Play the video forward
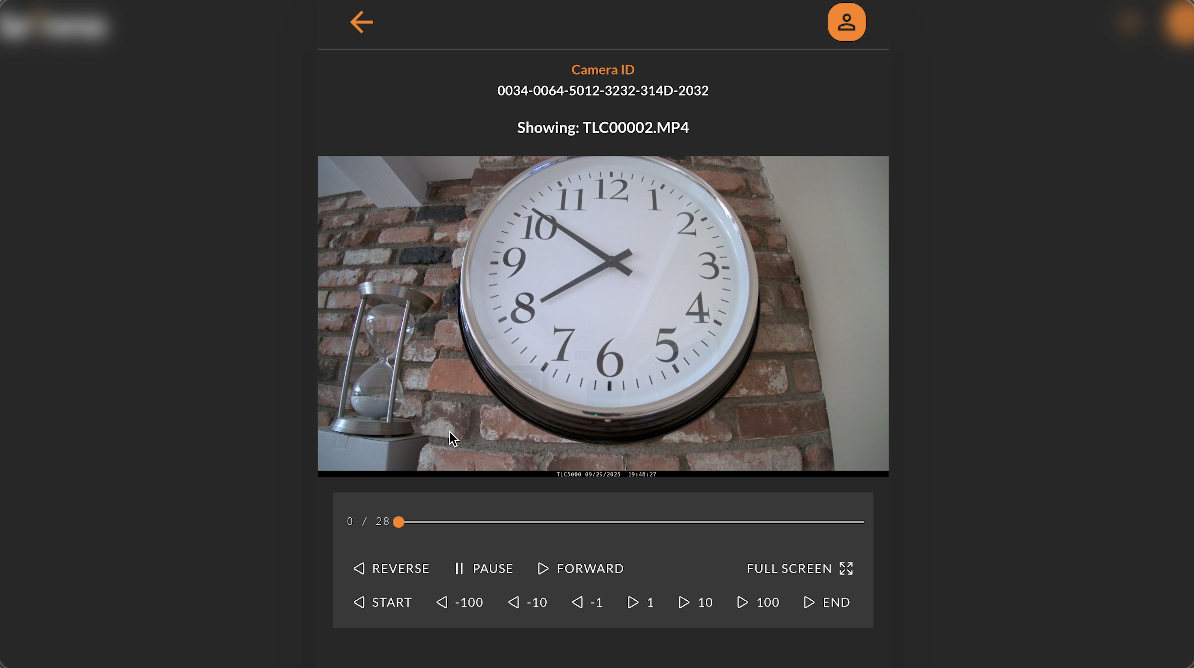 click(580, 568)
